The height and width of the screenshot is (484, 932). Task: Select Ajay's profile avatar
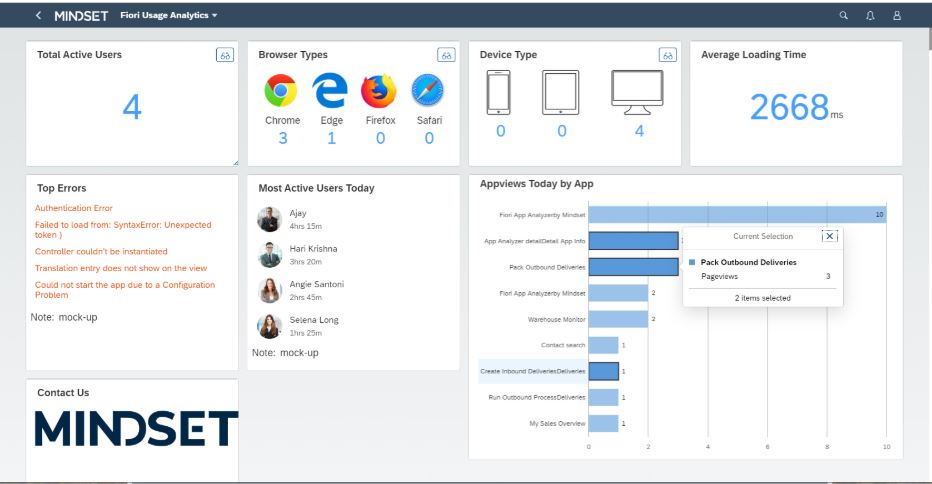click(269, 219)
